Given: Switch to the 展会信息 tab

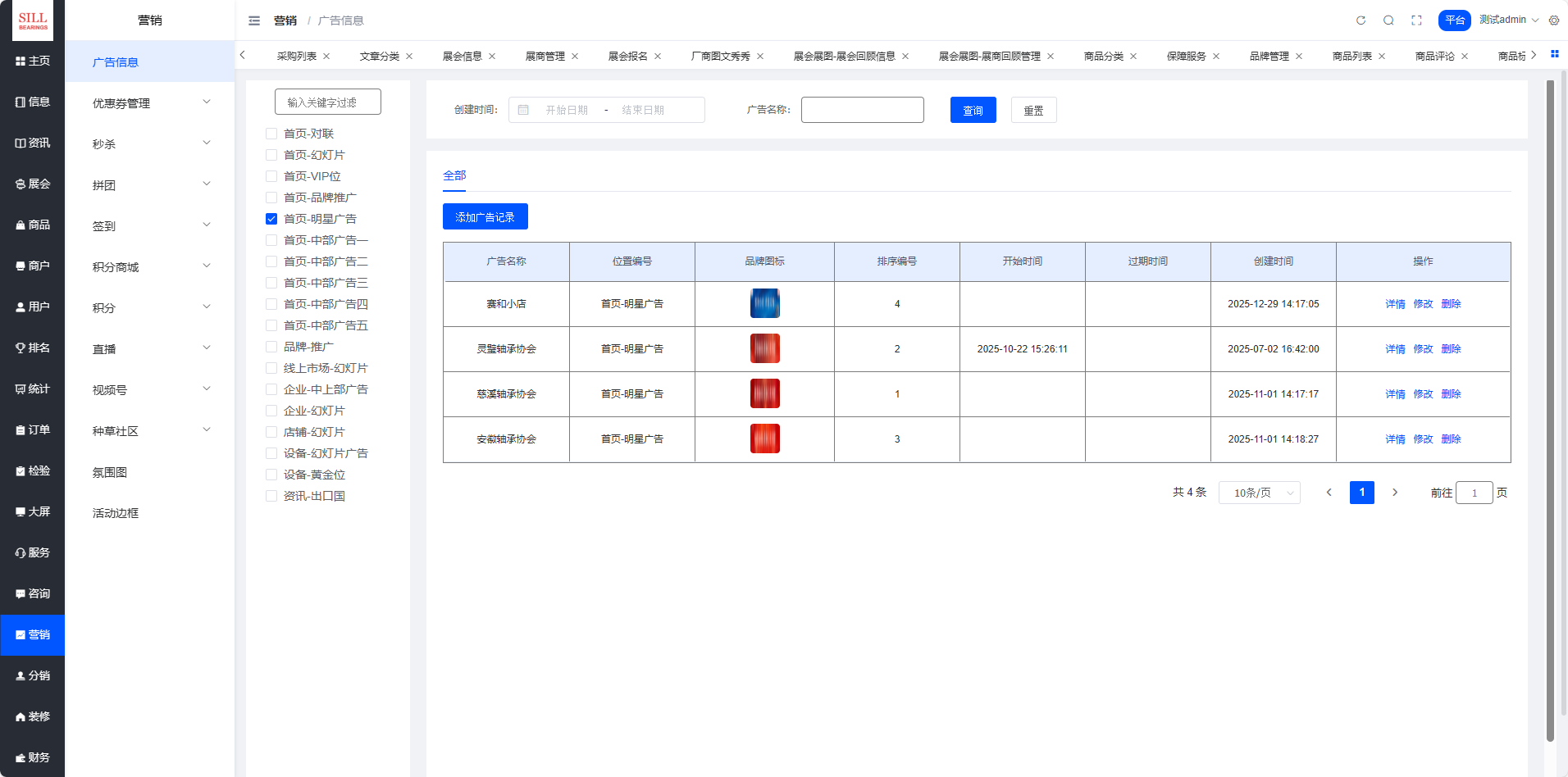Looking at the screenshot, I should [462, 57].
